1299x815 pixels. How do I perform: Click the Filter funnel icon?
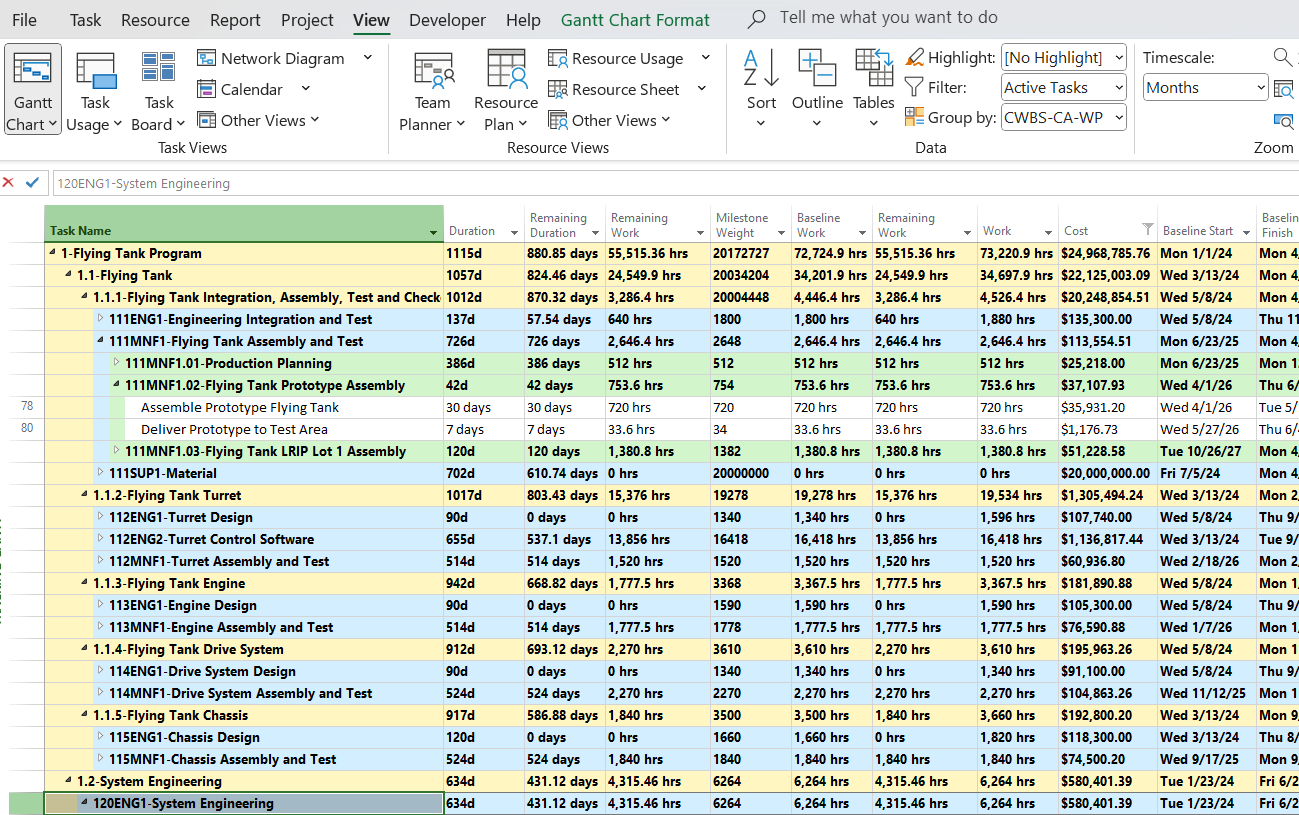(914, 87)
